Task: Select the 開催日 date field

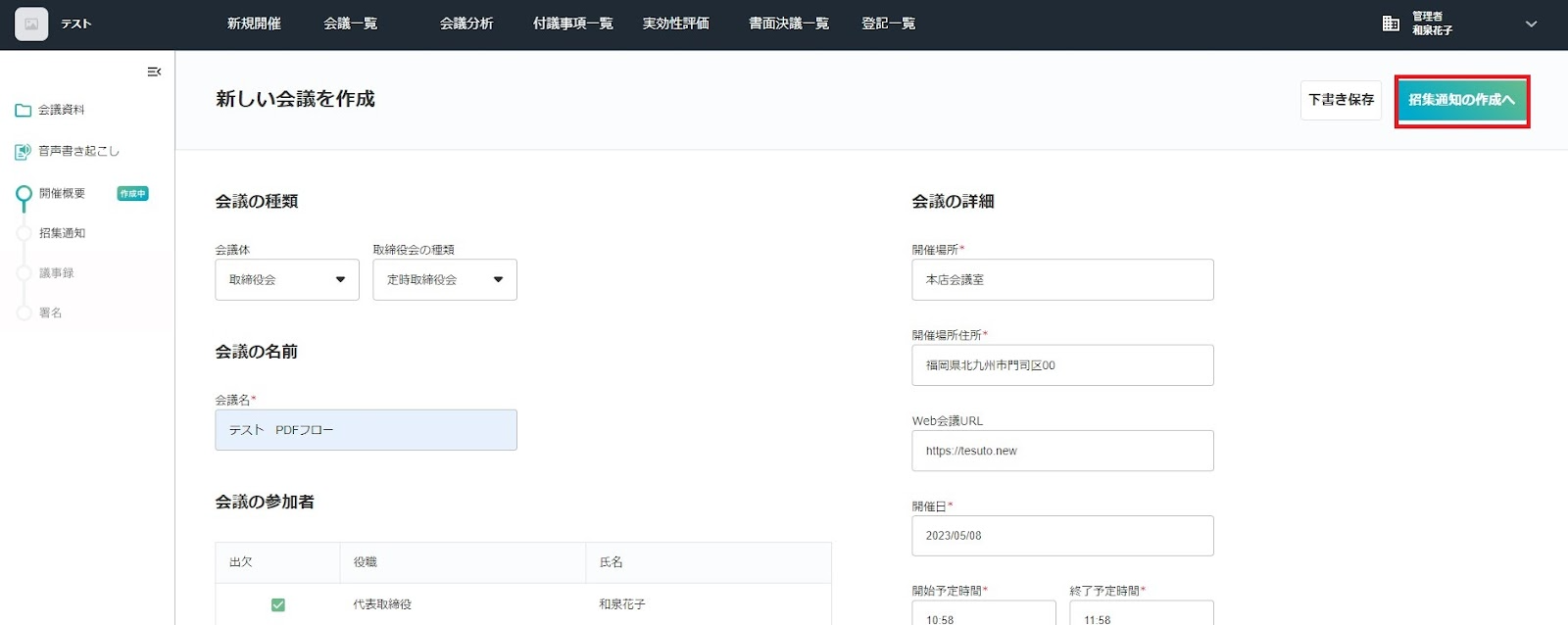Action: tap(1062, 536)
